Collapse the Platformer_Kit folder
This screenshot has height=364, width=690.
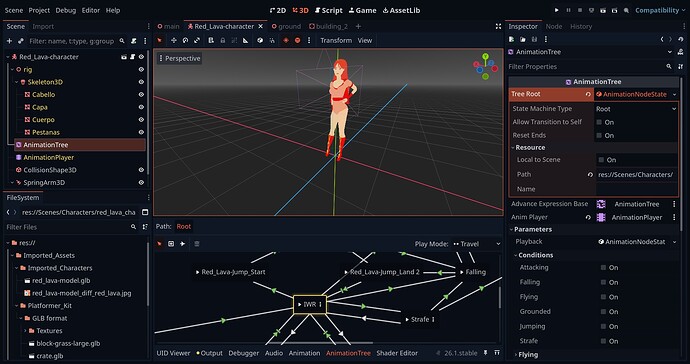tap(17, 306)
